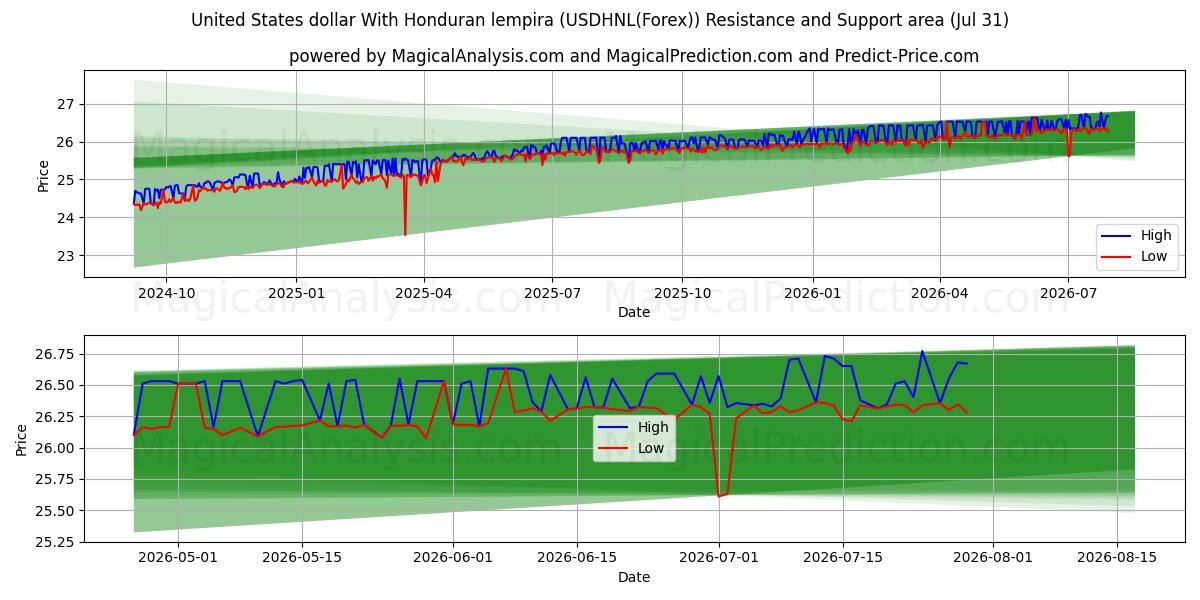The image size is (1200, 600).
Task: Click 'Low' in the upper chart legend
Action: (1154, 256)
